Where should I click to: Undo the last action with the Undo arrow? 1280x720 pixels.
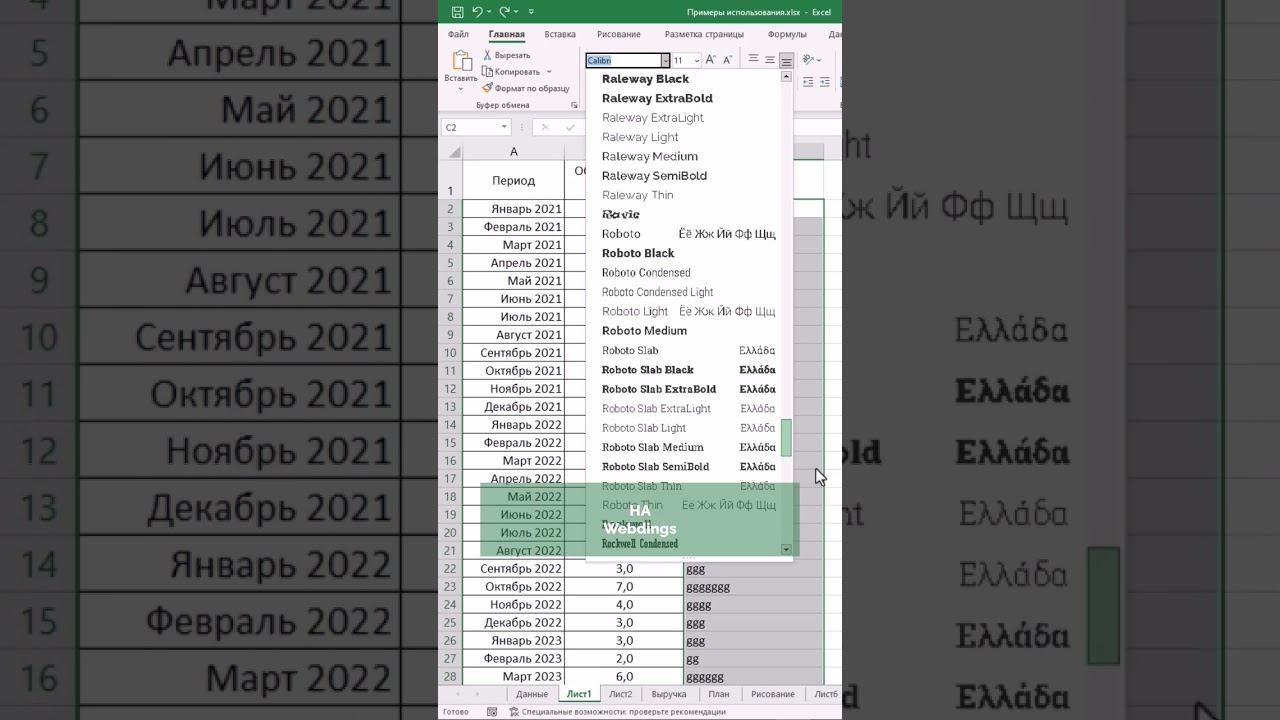click(x=477, y=12)
